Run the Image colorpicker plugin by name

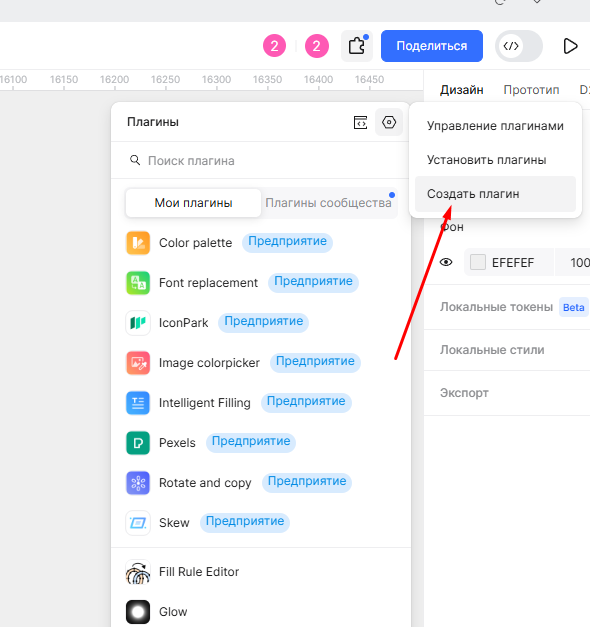coord(209,363)
